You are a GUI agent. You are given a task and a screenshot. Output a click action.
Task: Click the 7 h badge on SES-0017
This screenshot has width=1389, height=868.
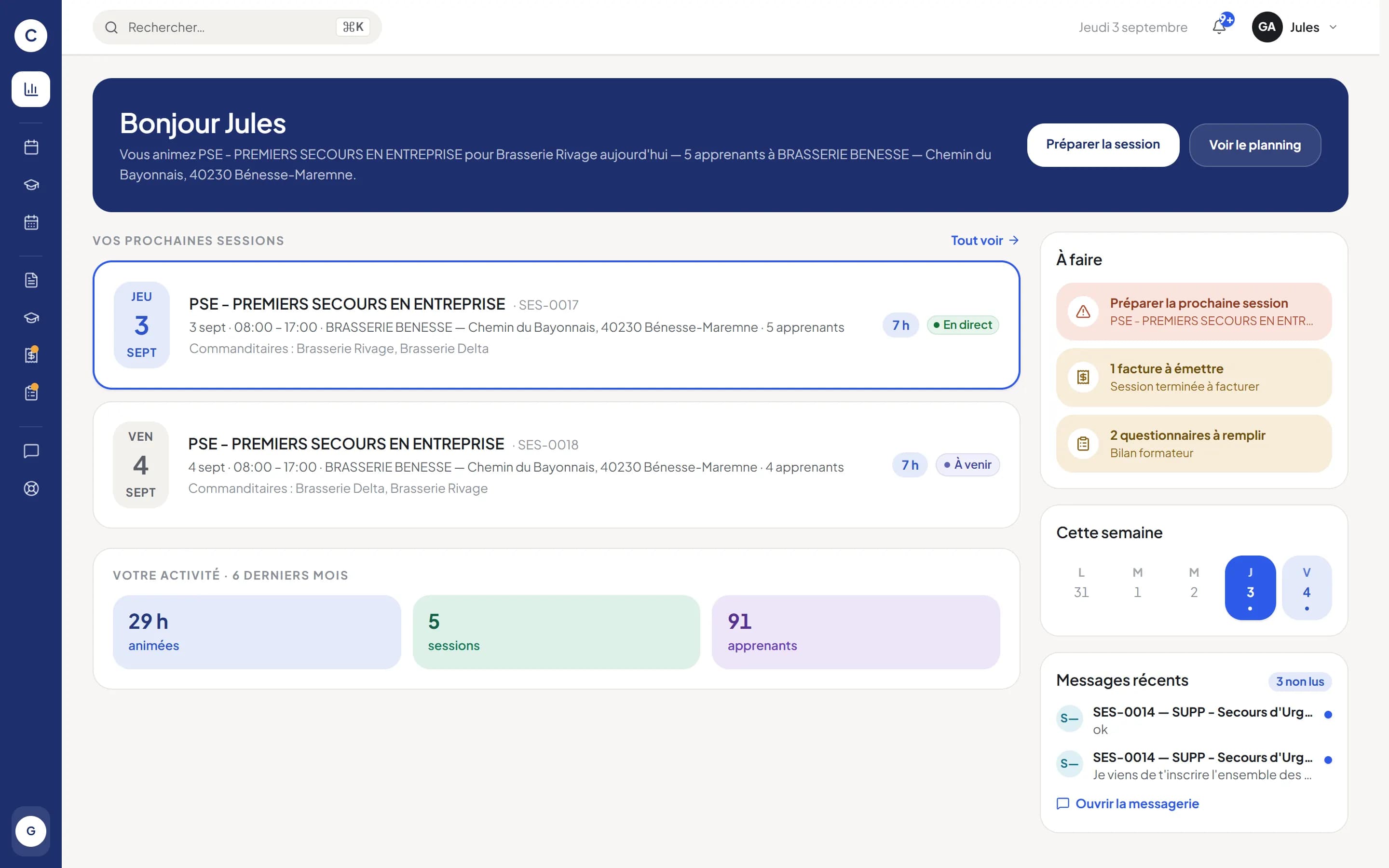(900, 325)
